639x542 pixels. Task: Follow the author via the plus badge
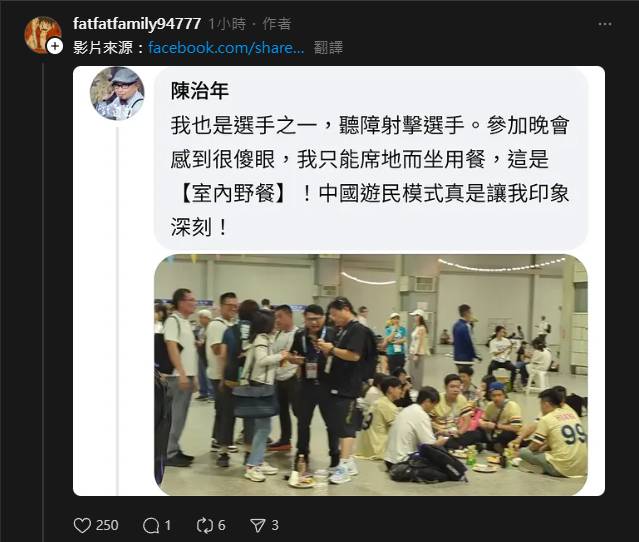point(55,46)
